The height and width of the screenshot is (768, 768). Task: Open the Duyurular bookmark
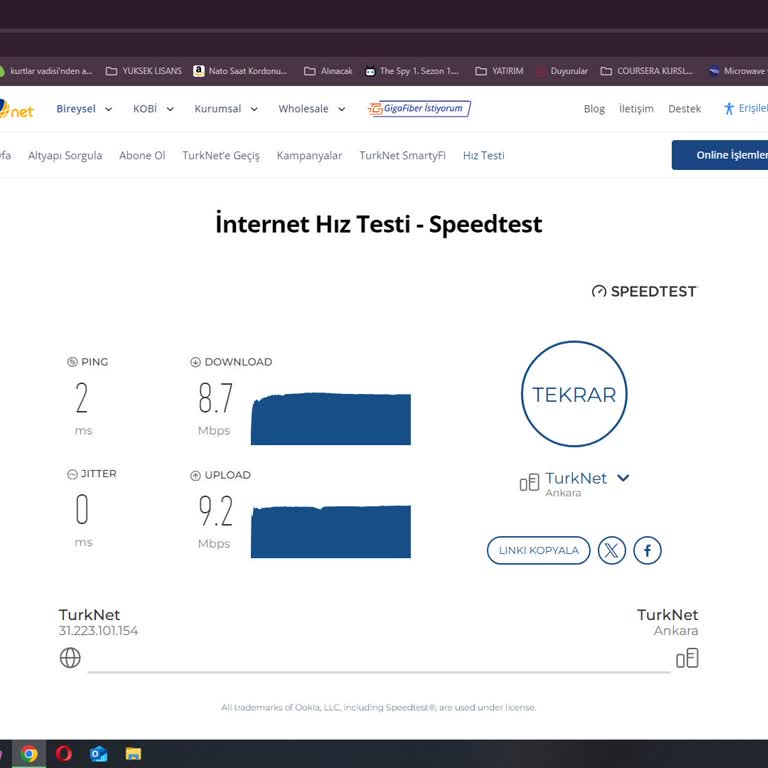561,71
